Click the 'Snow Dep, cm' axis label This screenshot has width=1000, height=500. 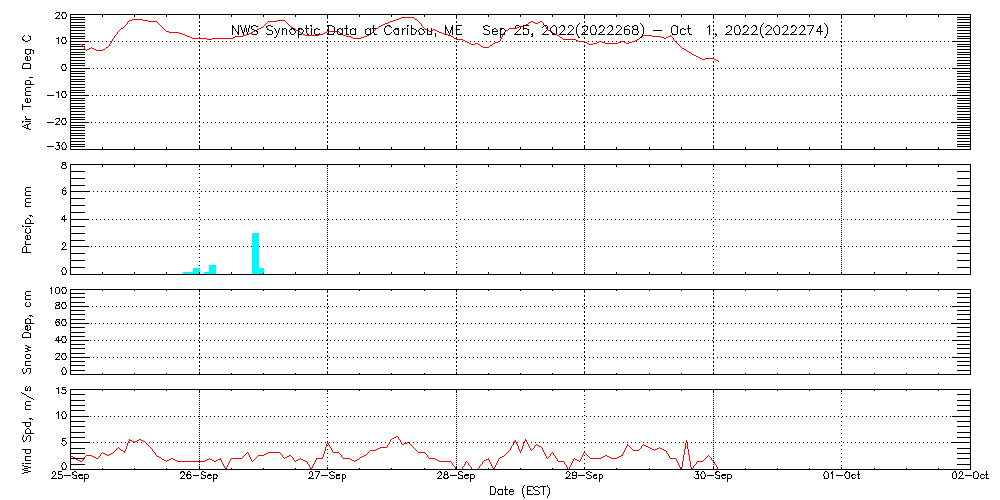(28, 332)
